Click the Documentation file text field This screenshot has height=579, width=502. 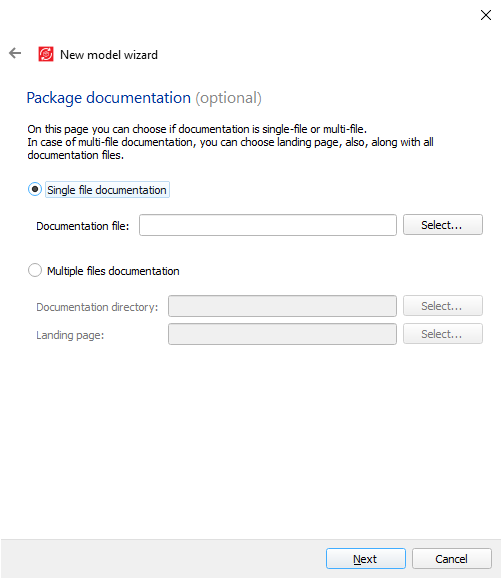[268, 225]
